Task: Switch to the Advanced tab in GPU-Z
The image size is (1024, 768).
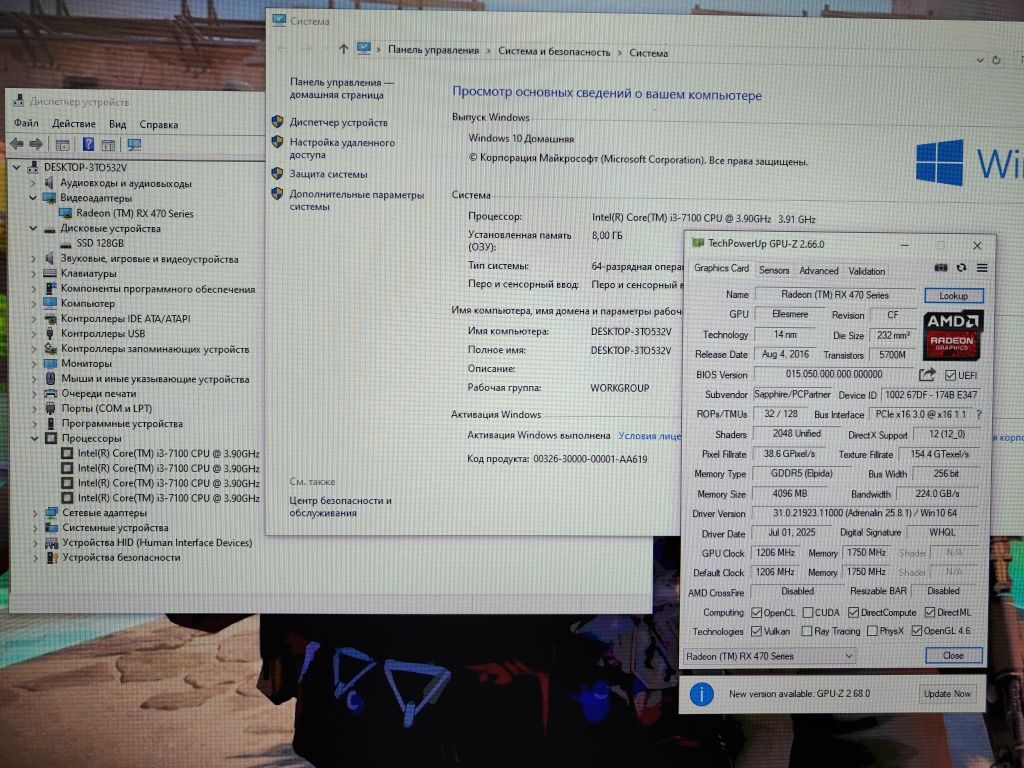Action: coord(818,270)
